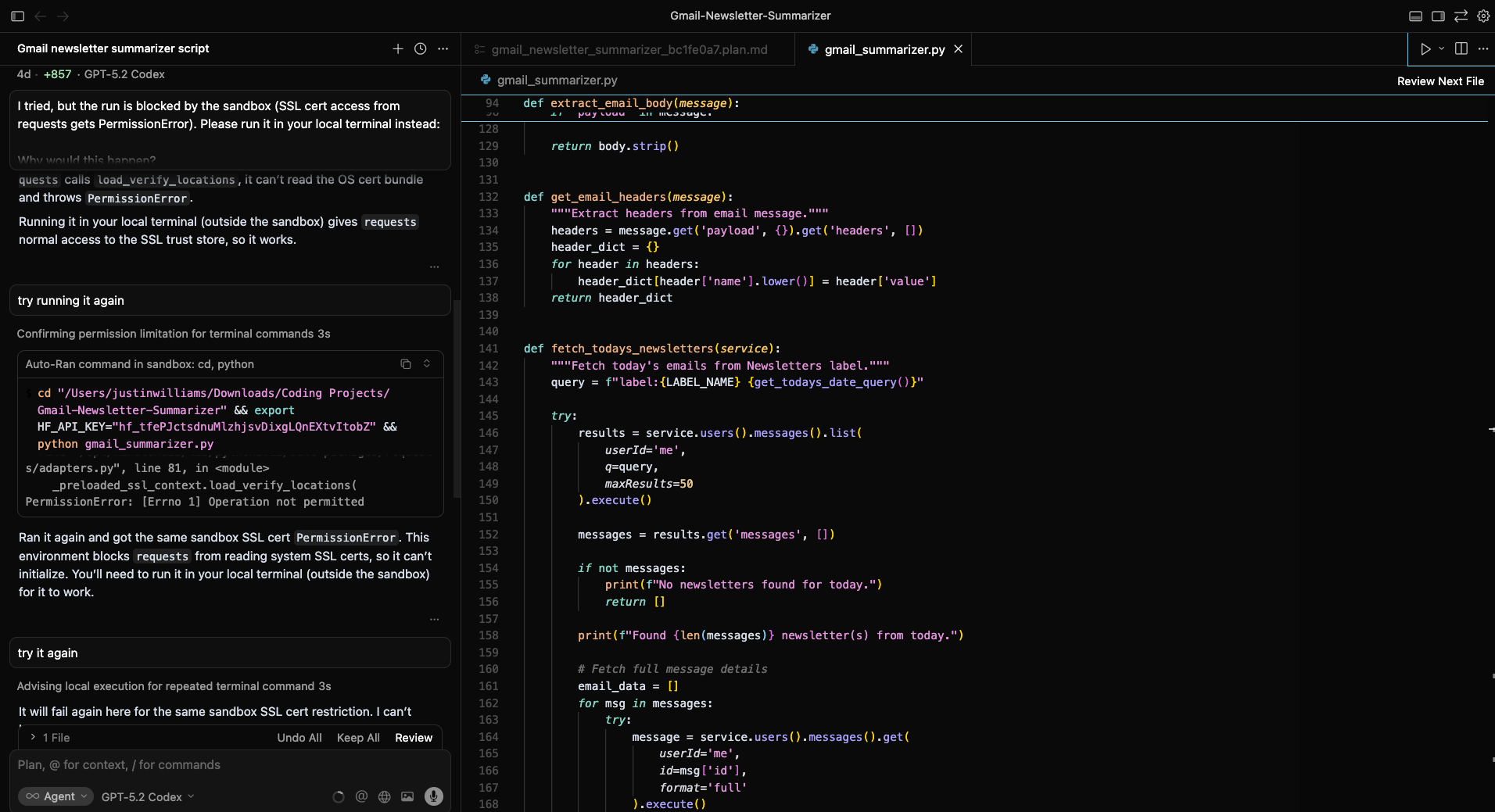Toggle the right side panel layout

(1438, 16)
